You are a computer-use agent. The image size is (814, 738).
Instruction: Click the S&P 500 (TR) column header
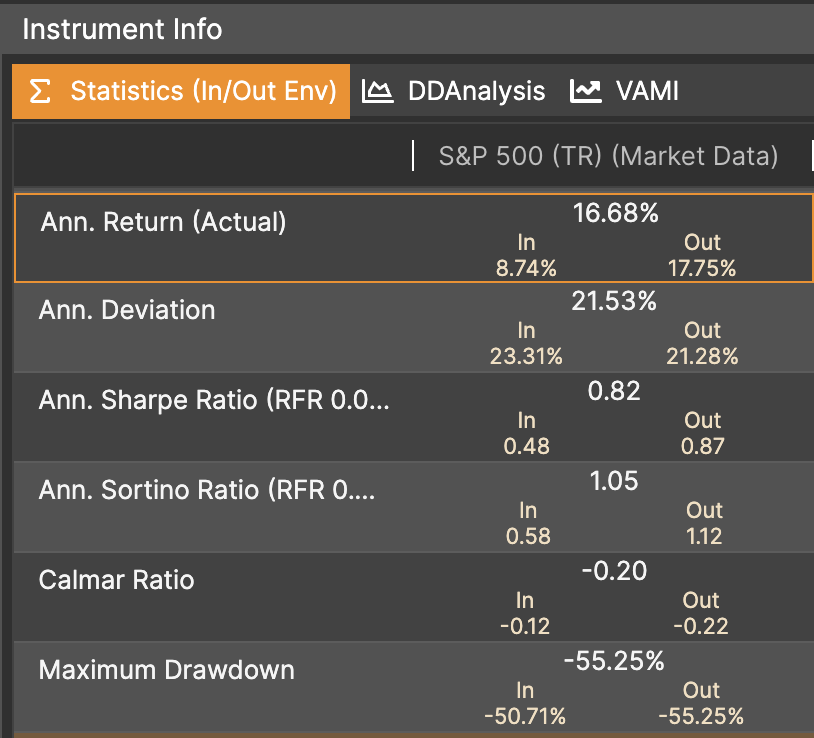608,156
